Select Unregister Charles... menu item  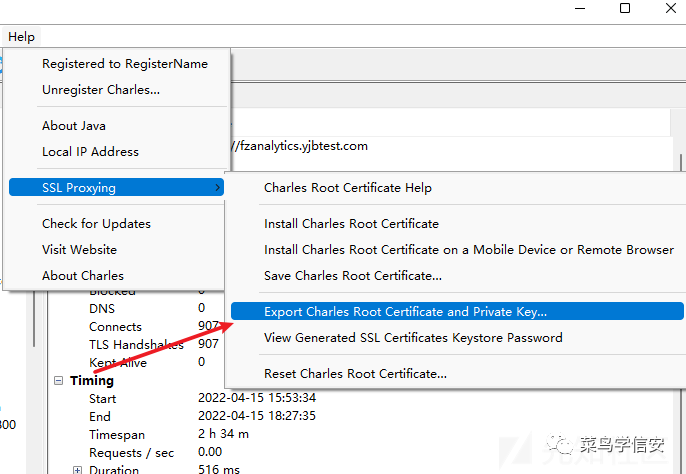tap(101, 90)
